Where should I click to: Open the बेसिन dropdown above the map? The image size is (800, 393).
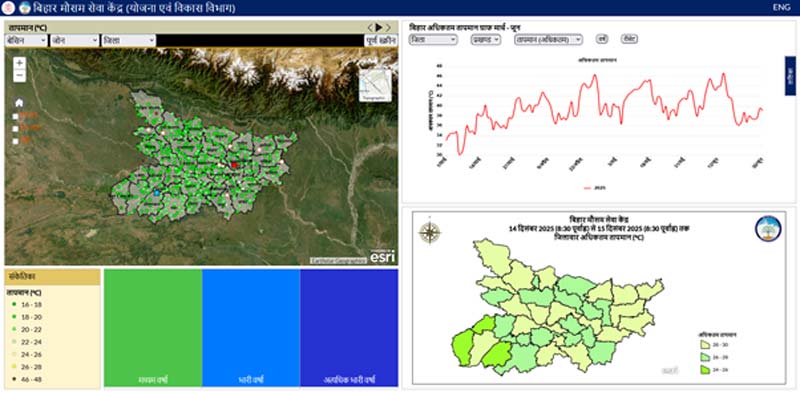[x=27, y=40]
